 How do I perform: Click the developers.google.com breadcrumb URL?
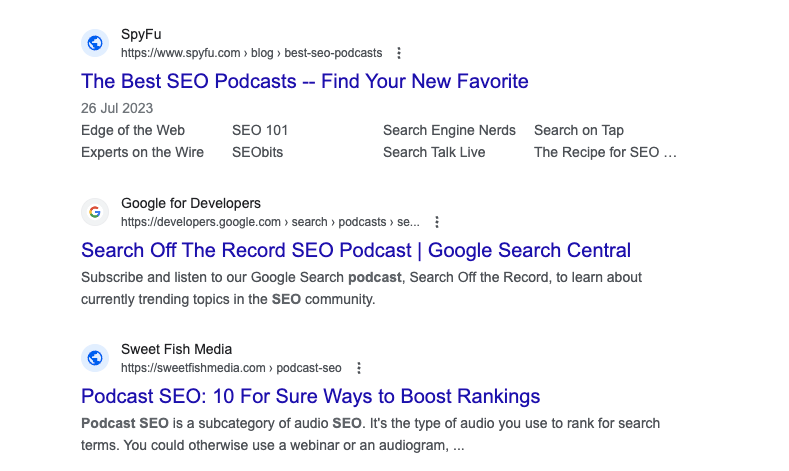tap(270, 222)
